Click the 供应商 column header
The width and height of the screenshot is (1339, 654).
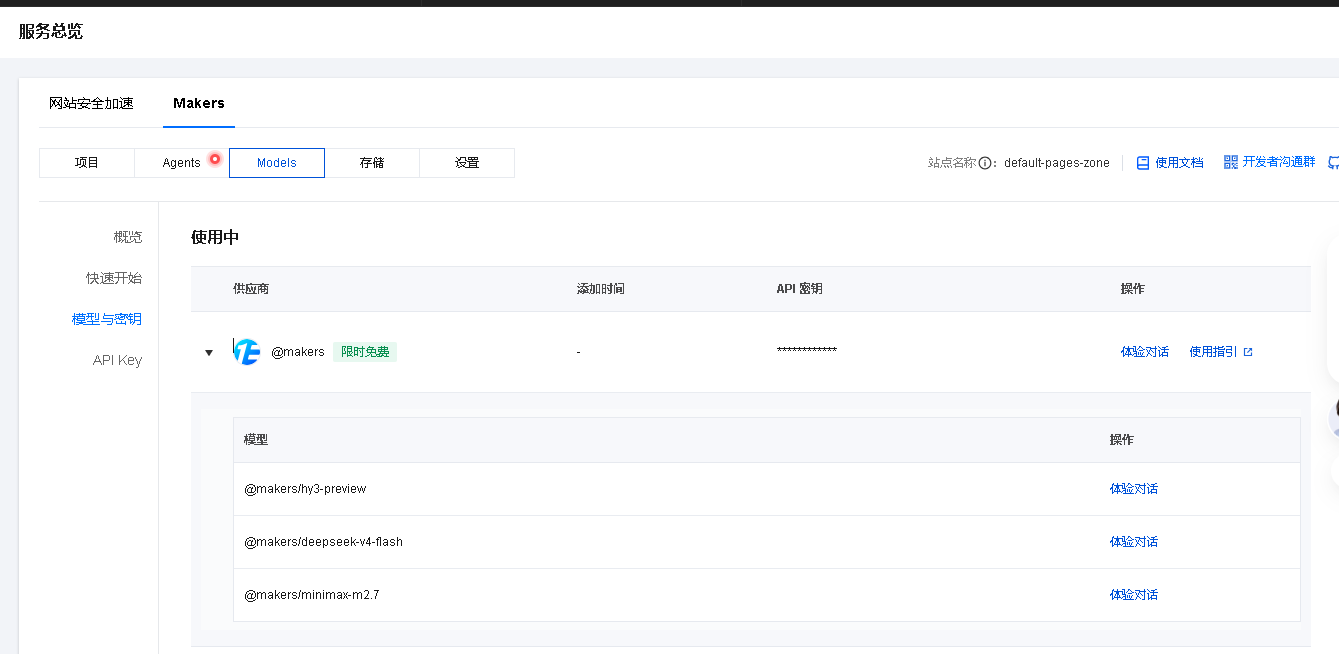251,289
